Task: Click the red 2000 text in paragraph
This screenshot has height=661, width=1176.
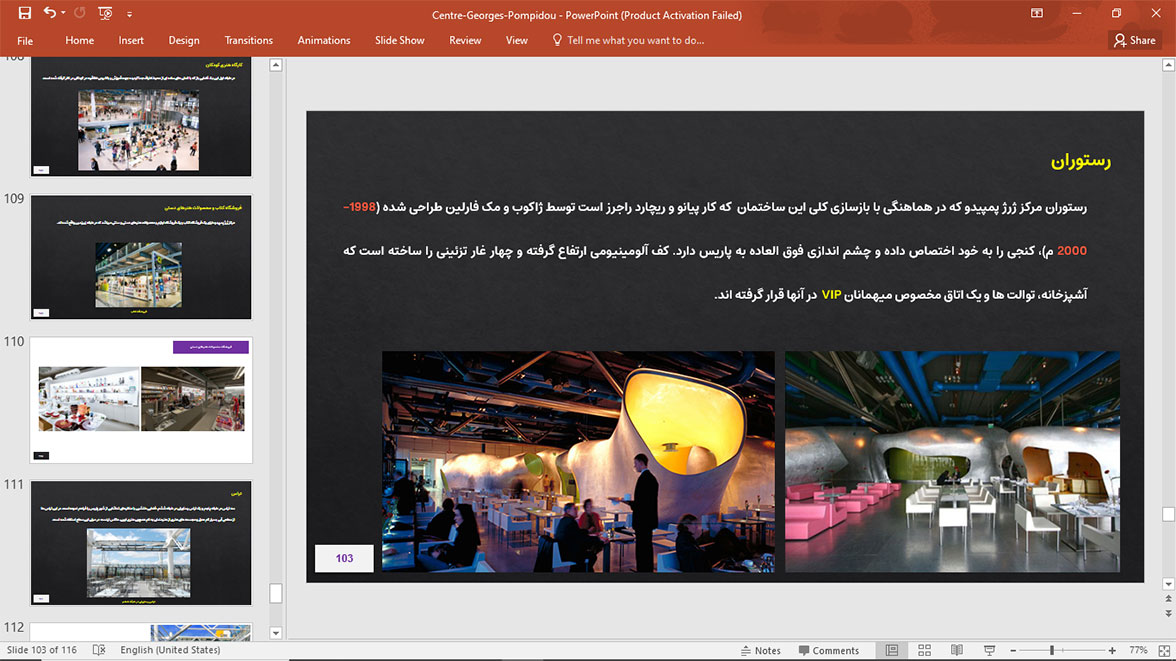Action: click(x=1072, y=251)
